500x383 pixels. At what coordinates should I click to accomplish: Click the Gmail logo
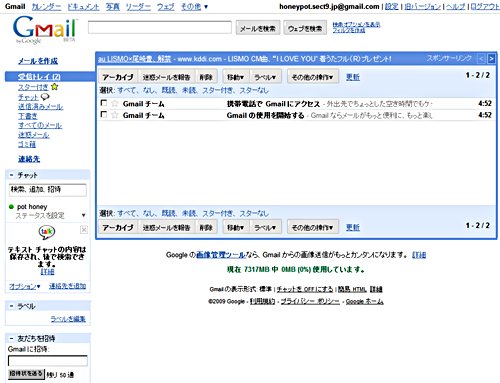44,29
